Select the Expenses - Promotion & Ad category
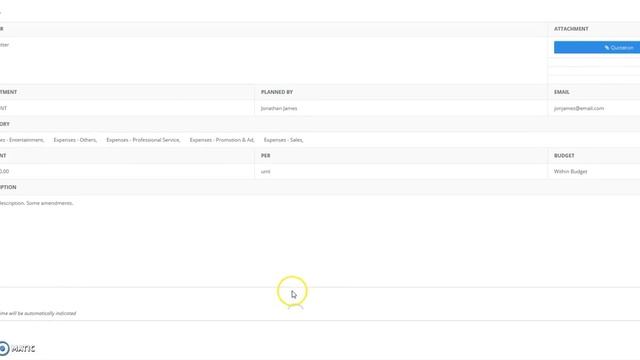The width and height of the screenshot is (640, 360). pos(222,140)
